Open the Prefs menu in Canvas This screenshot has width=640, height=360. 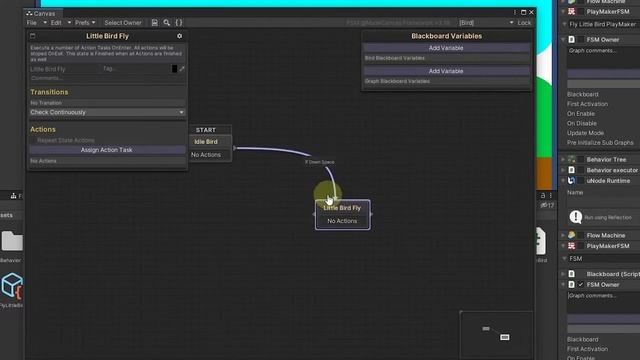click(x=85, y=23)
